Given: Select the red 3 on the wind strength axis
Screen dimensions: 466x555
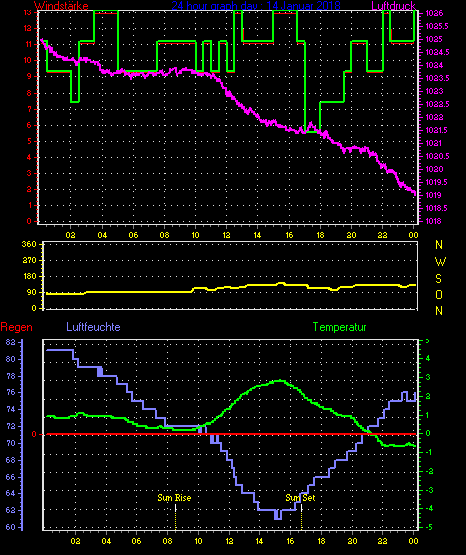Looking at the screenshot, I should (x=29, y=173).
